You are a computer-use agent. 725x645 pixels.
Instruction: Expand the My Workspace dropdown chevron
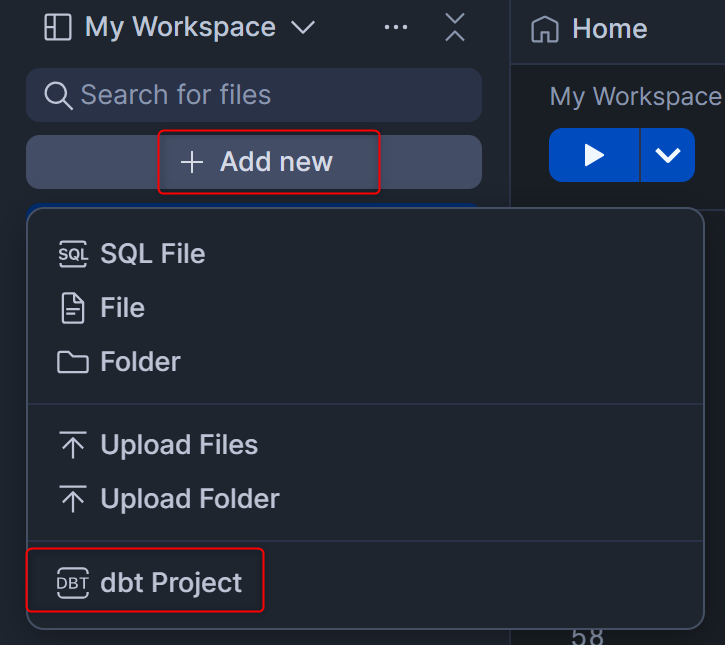tap(302, 28)
